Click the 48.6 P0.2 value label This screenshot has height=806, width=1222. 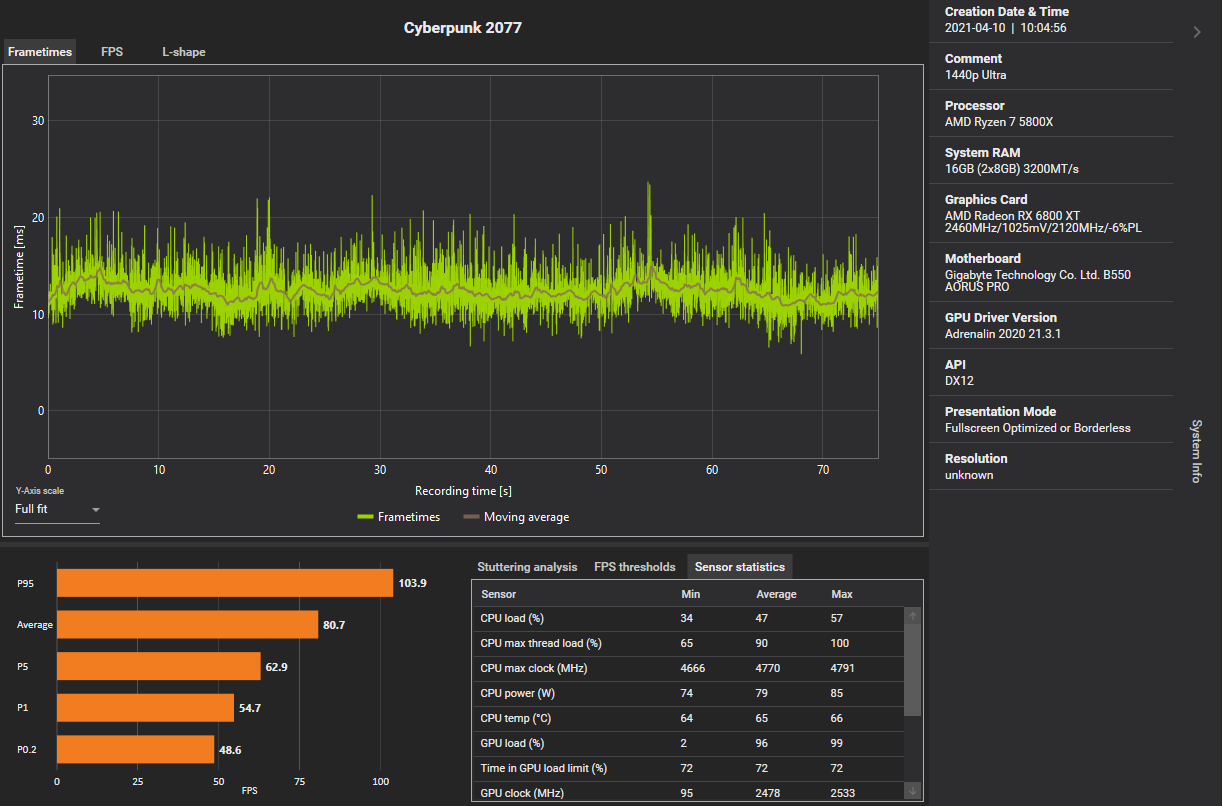tap(230, 750)
